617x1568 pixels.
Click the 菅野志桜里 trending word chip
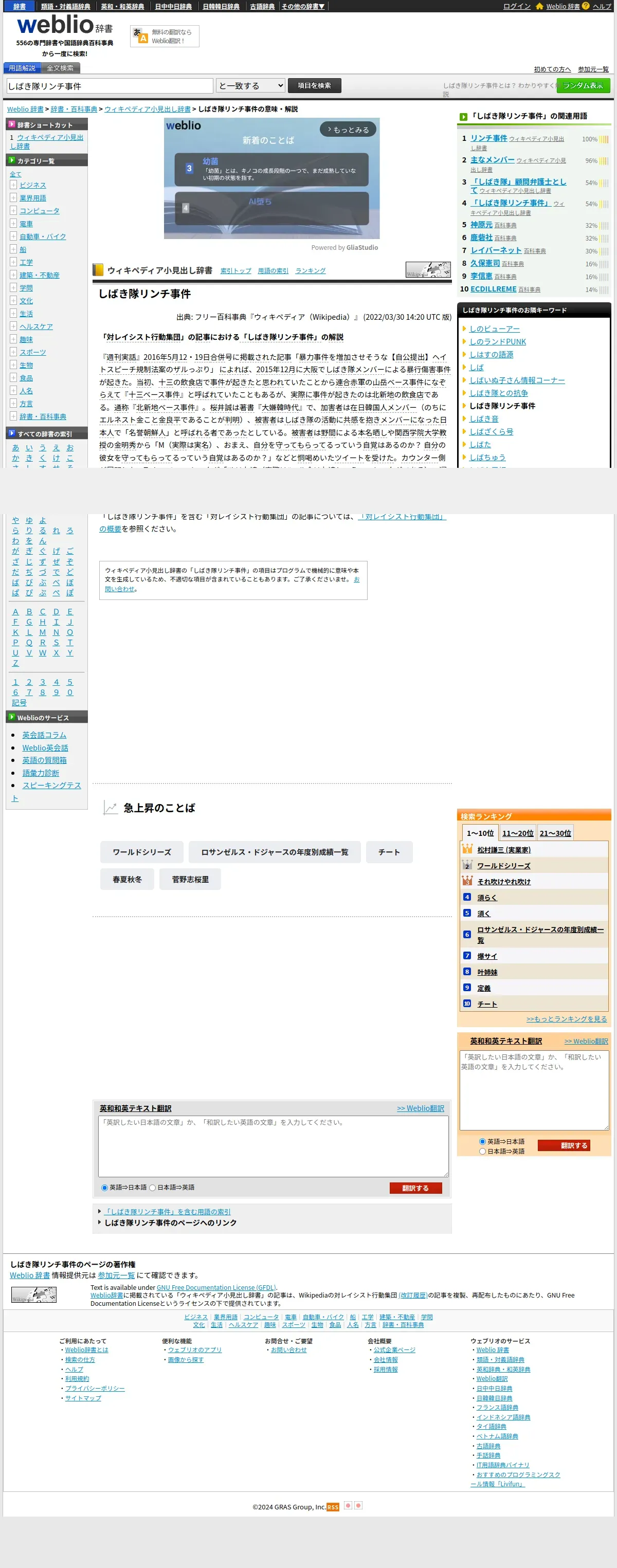click(190, 879)
